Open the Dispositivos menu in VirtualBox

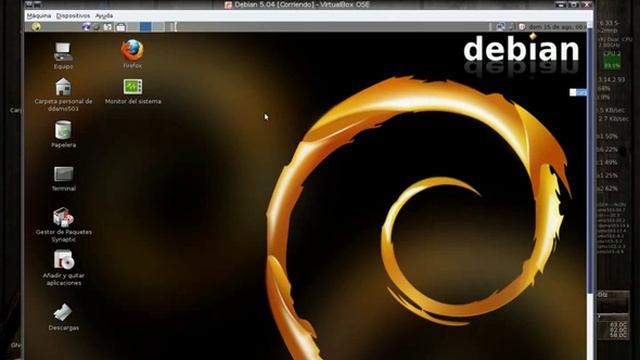click(x=73, y=16)
